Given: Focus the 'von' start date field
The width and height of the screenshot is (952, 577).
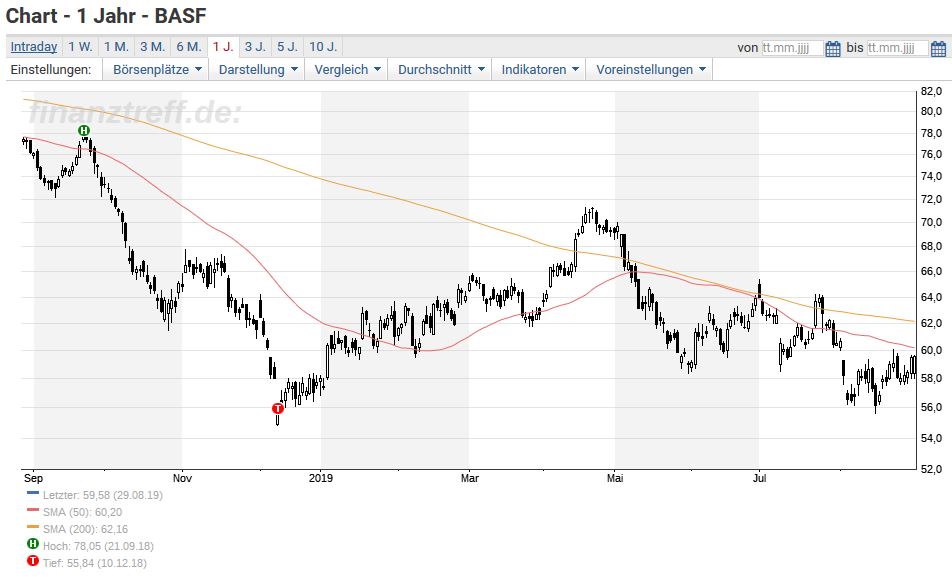Looking at the screenshot, I should 792,48.
